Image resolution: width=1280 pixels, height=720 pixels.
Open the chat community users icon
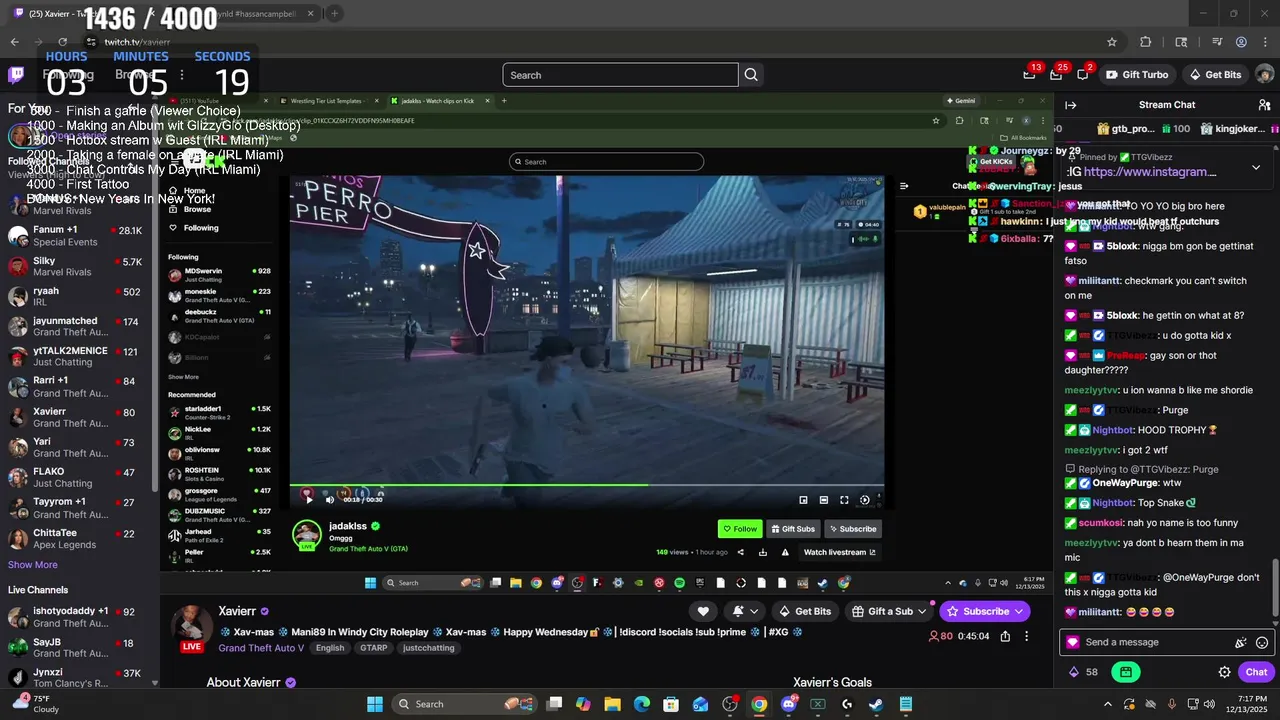[1264, 105]
